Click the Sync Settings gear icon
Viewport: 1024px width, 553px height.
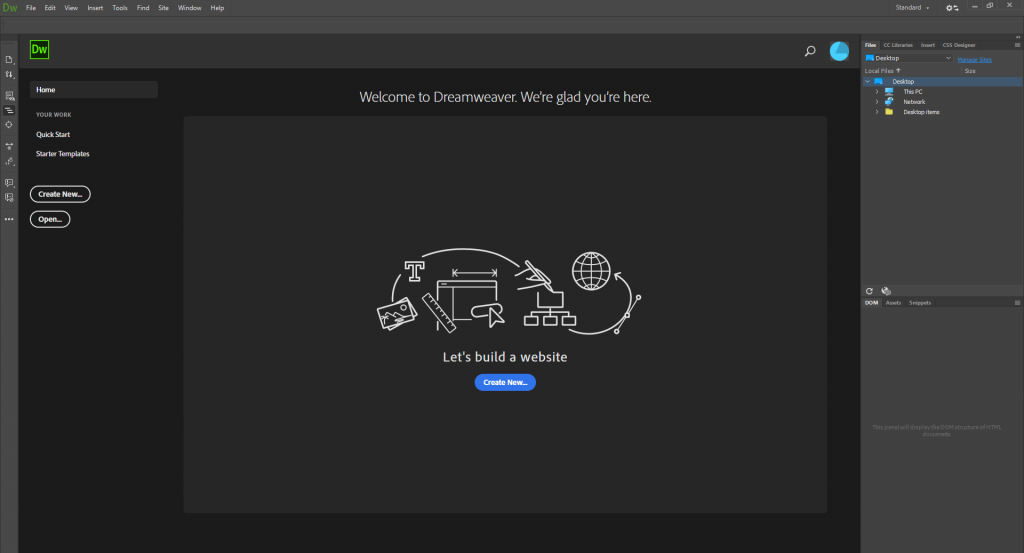coord(952,8)
